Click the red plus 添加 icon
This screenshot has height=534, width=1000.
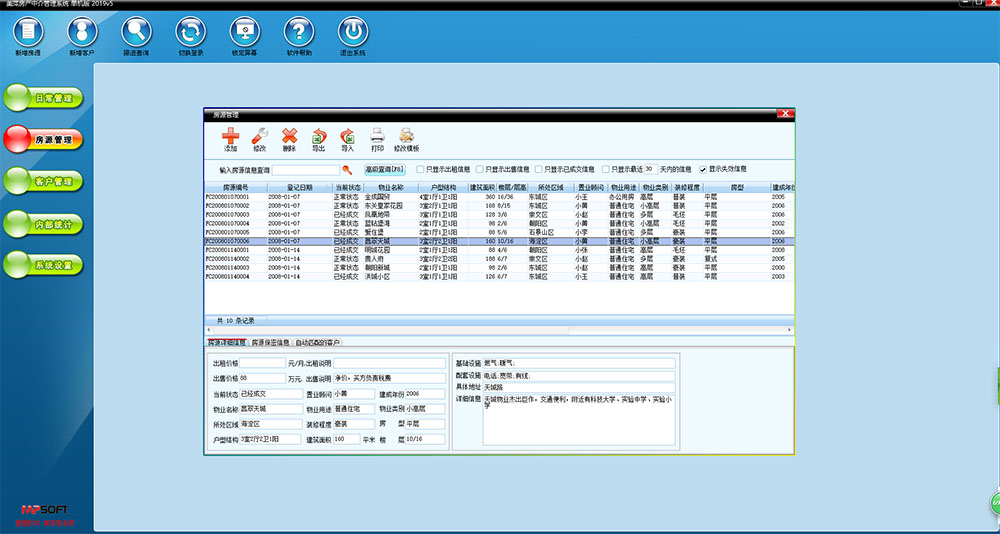click(x=231, y=137)
